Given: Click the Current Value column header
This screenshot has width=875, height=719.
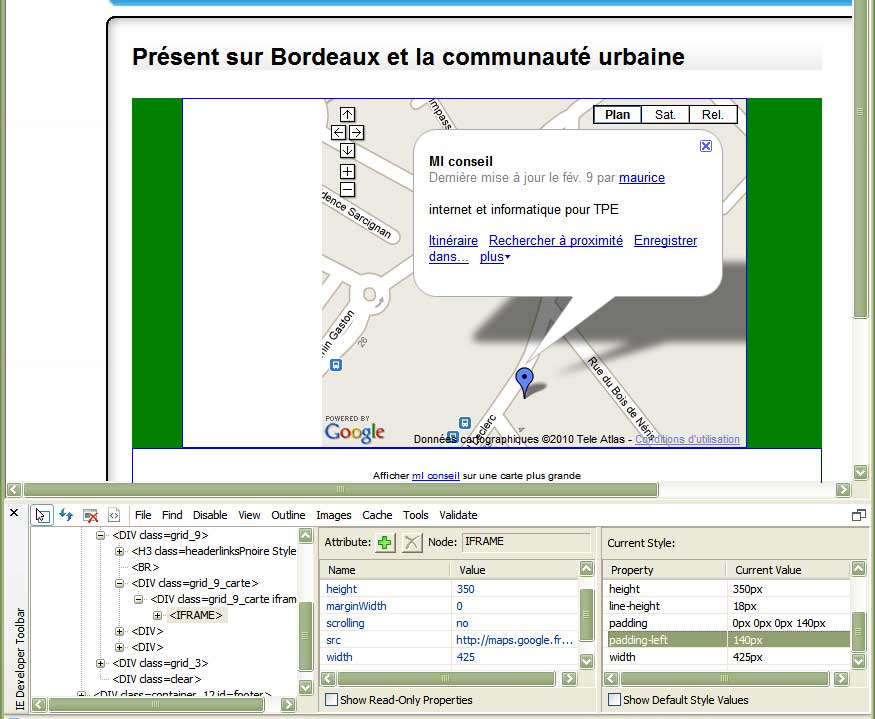Looking at the screenshot, I should pos(788,570).
